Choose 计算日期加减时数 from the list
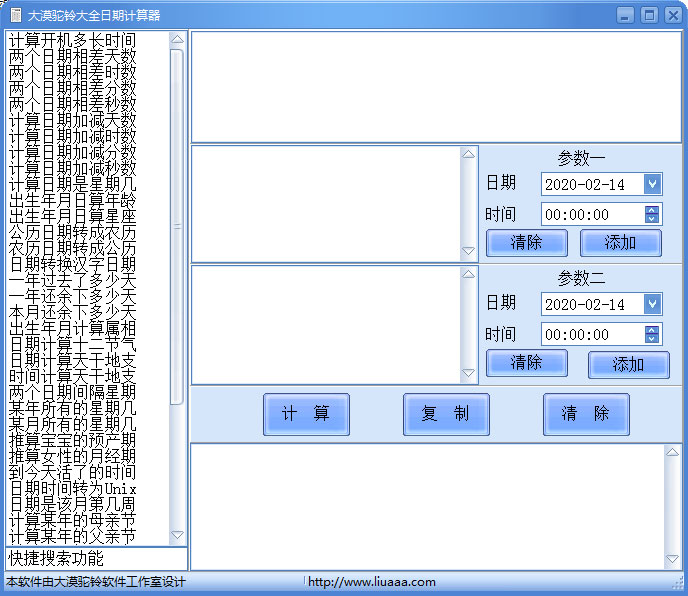Image resolution: width=688 pixels, height=596 pixels. pyautogui.click(x=72, y=137)
